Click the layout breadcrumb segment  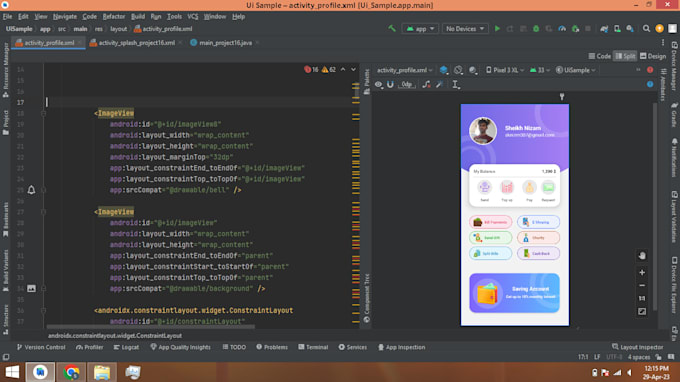pyautogui.click(x=118, y=29)
